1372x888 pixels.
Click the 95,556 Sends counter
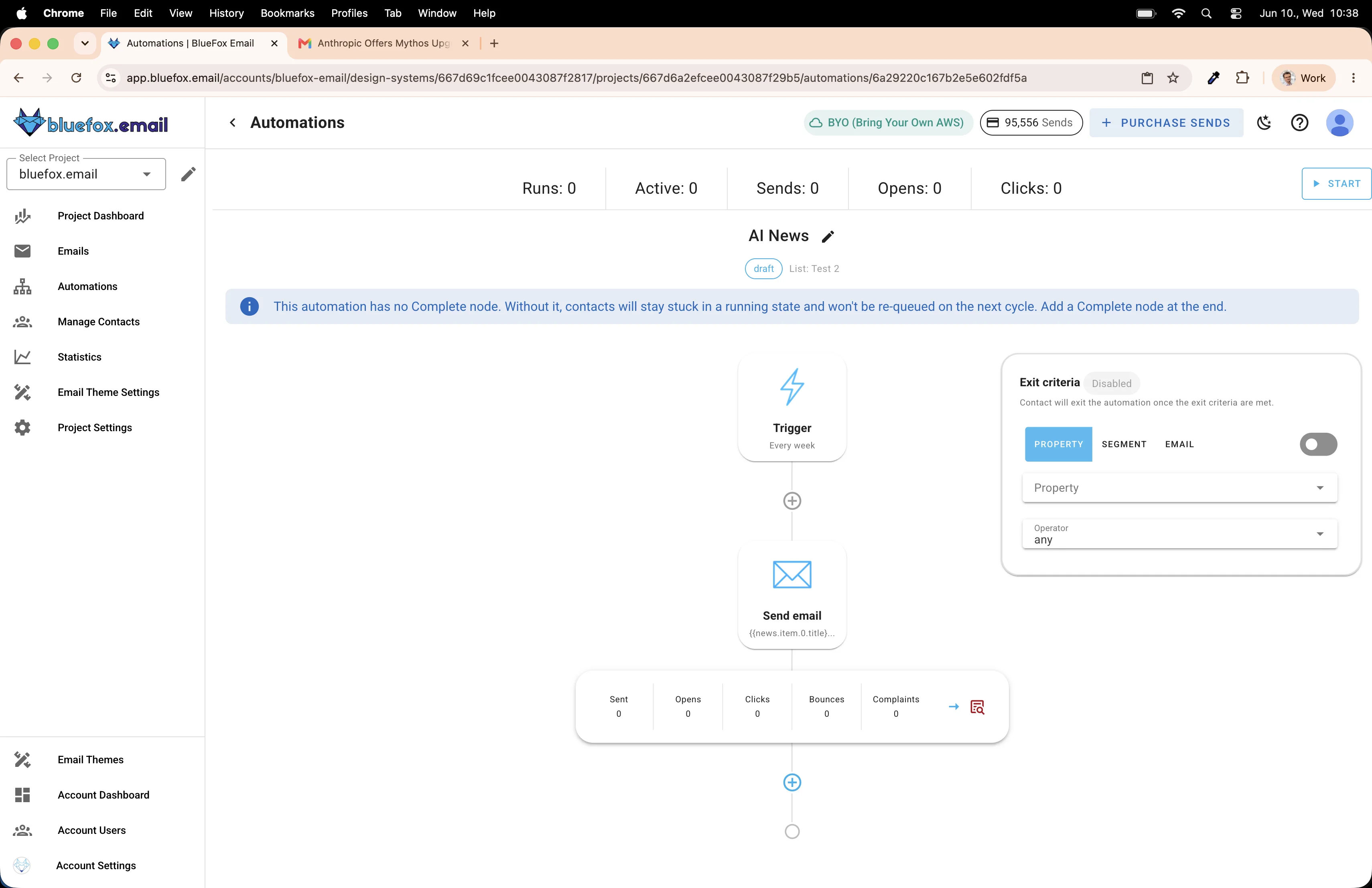tap(1031, 123)
